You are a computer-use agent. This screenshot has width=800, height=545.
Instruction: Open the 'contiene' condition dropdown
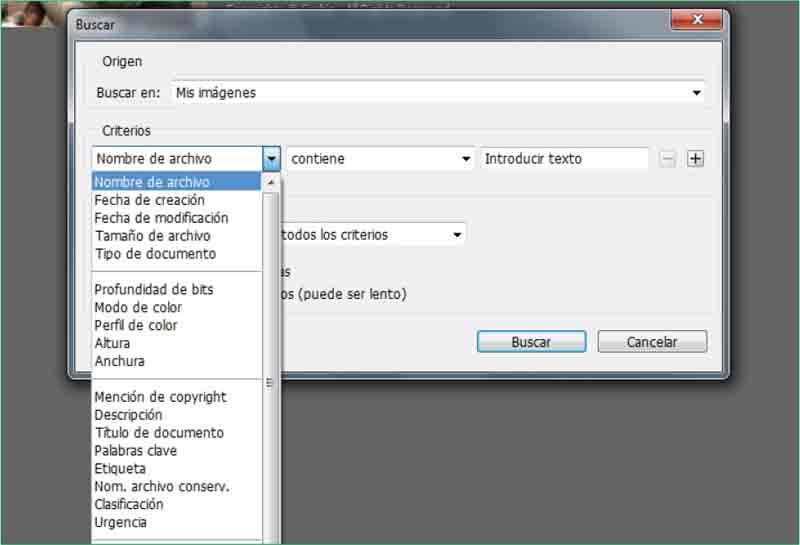pos(466,159)
